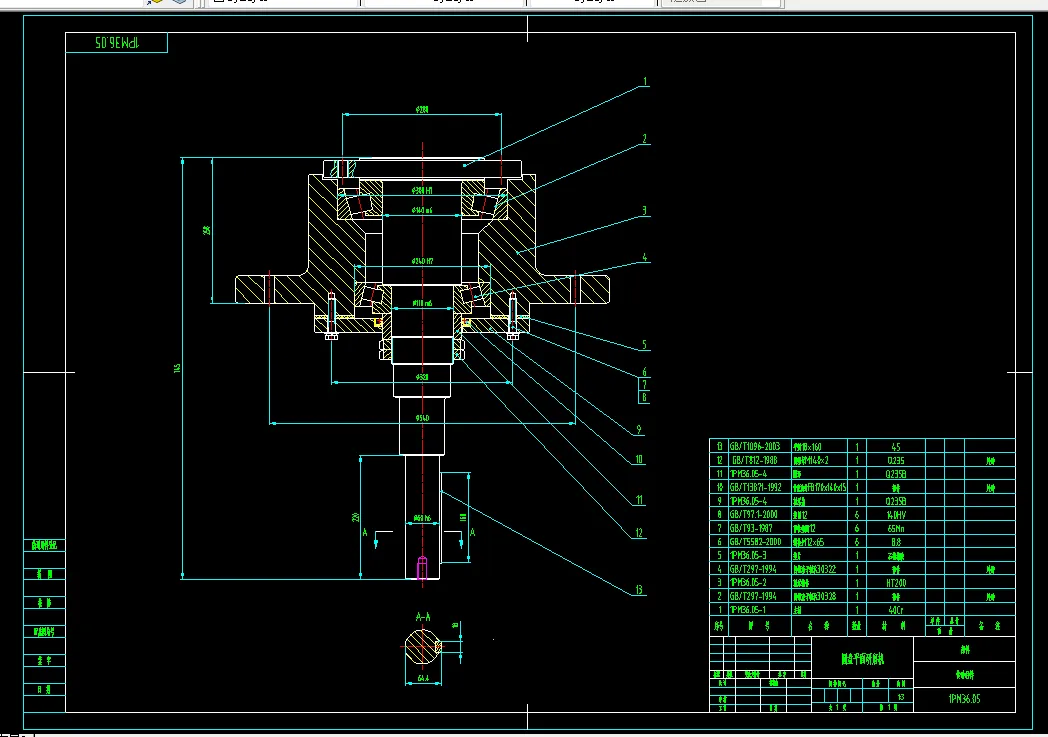The height and width of the screenshot is (737, 1048).
Task: Select the M12×65 bolt name cell
Action: pos(819,542)
